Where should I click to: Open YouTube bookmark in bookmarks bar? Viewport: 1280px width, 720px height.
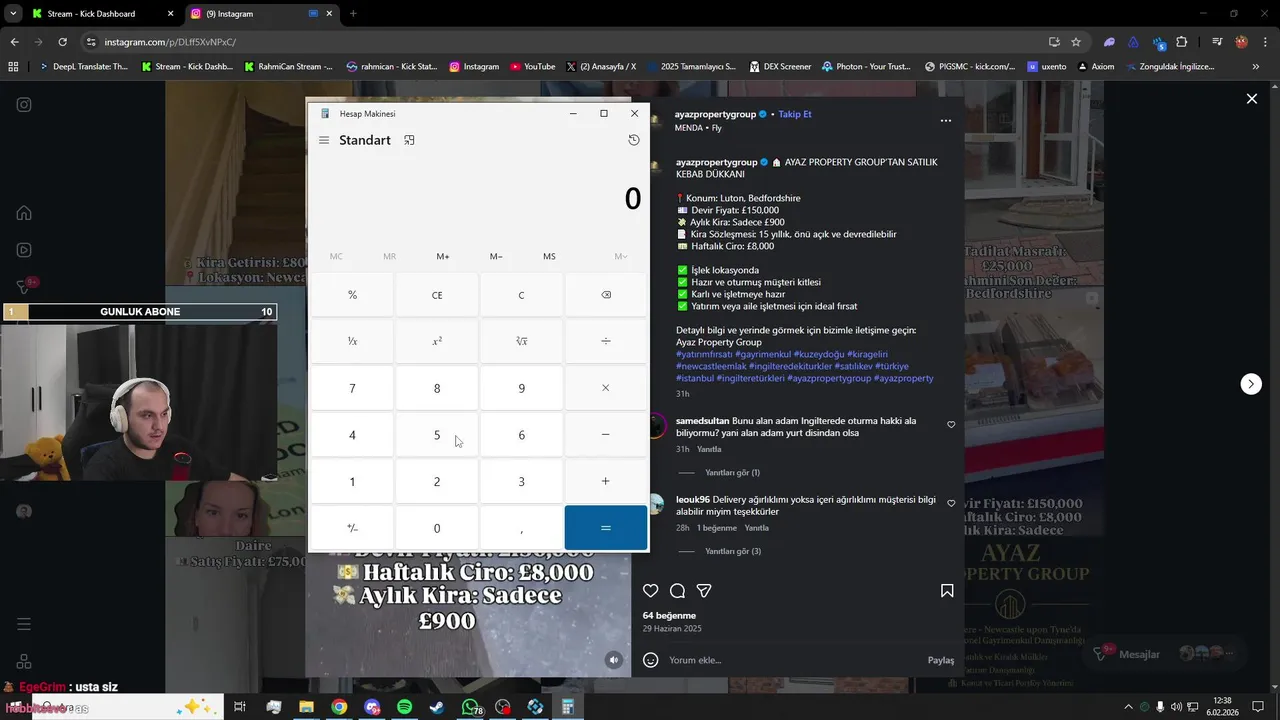point(532,67)
